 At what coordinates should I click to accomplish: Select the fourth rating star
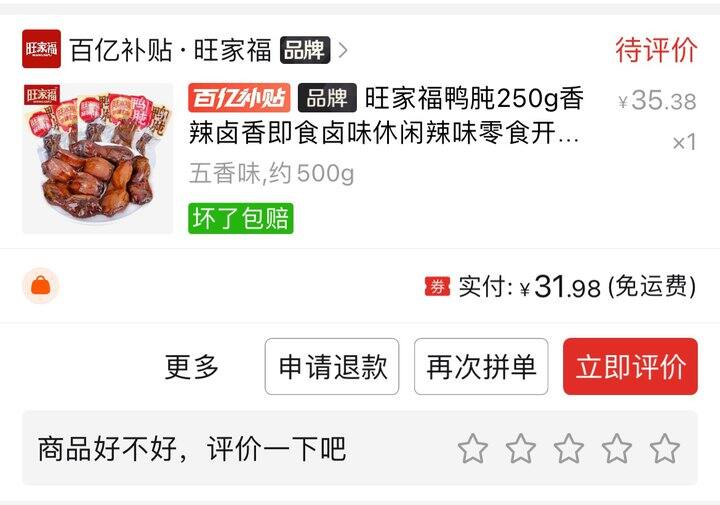[x=617, y=448]
